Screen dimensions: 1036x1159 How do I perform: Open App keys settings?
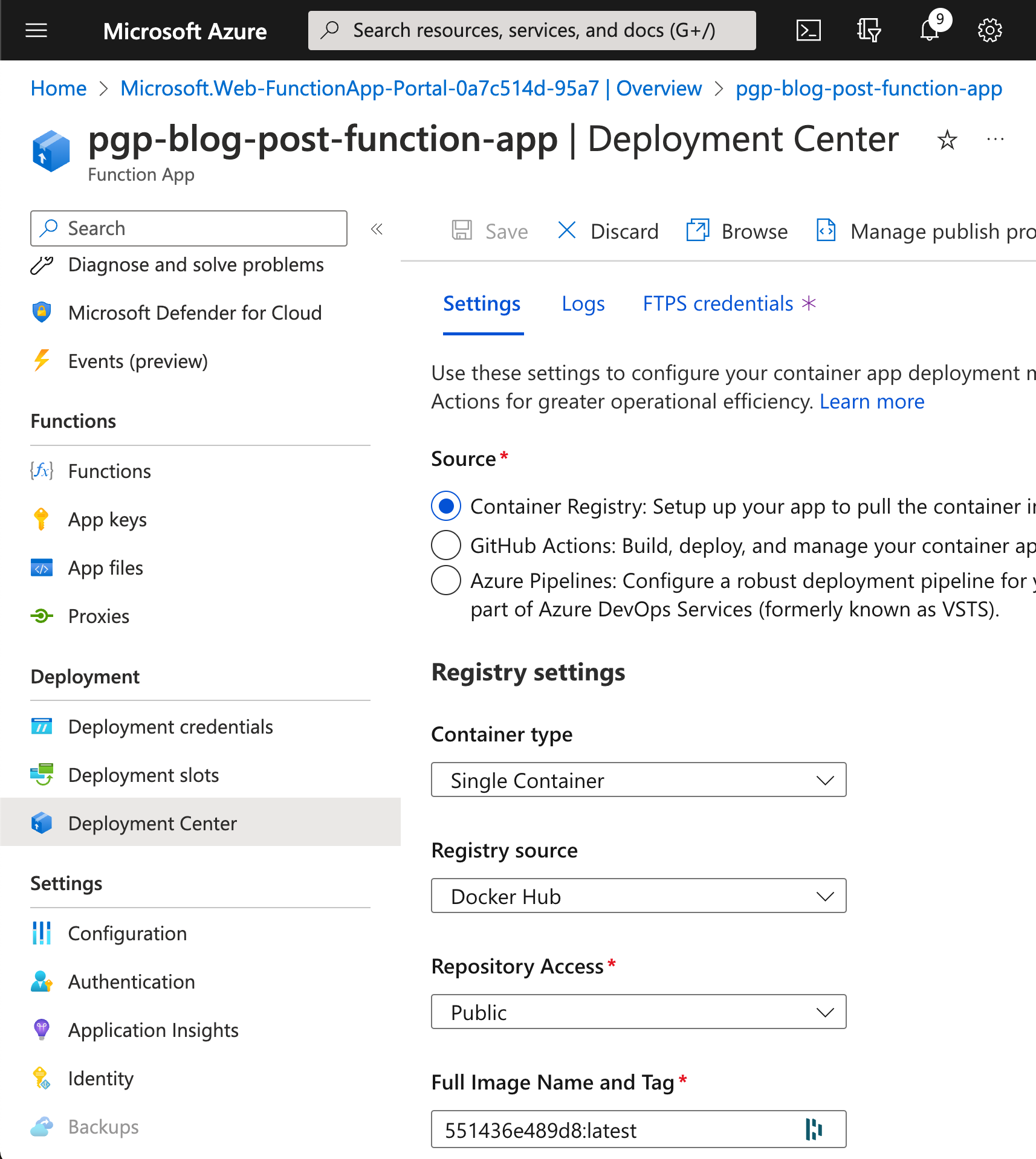click(108, 519)
